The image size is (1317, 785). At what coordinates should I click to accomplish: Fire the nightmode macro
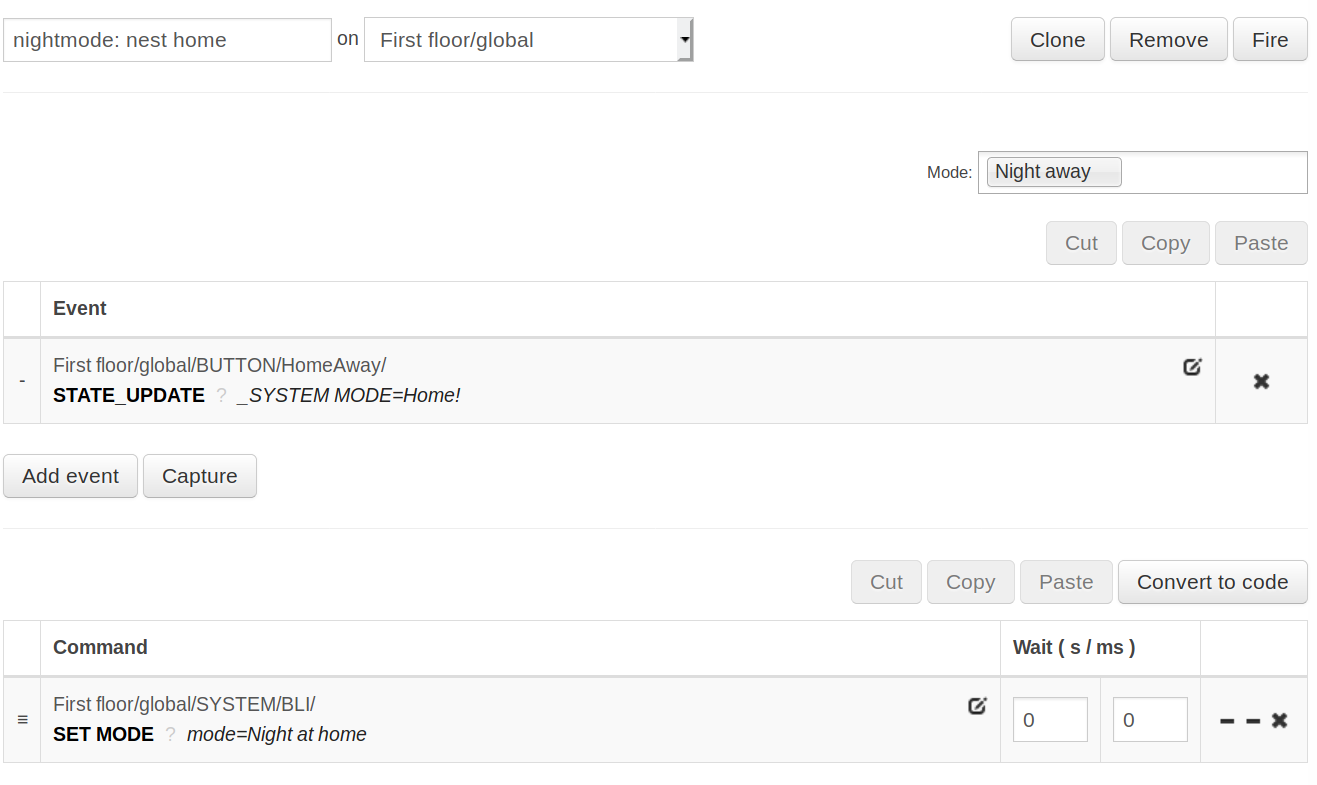coord(1269,40)
